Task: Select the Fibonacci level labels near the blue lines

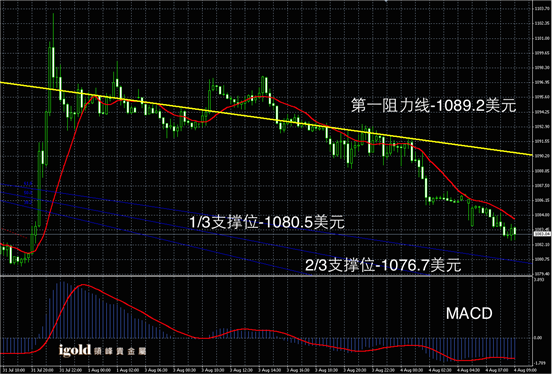Action: (x=28, y=193)
